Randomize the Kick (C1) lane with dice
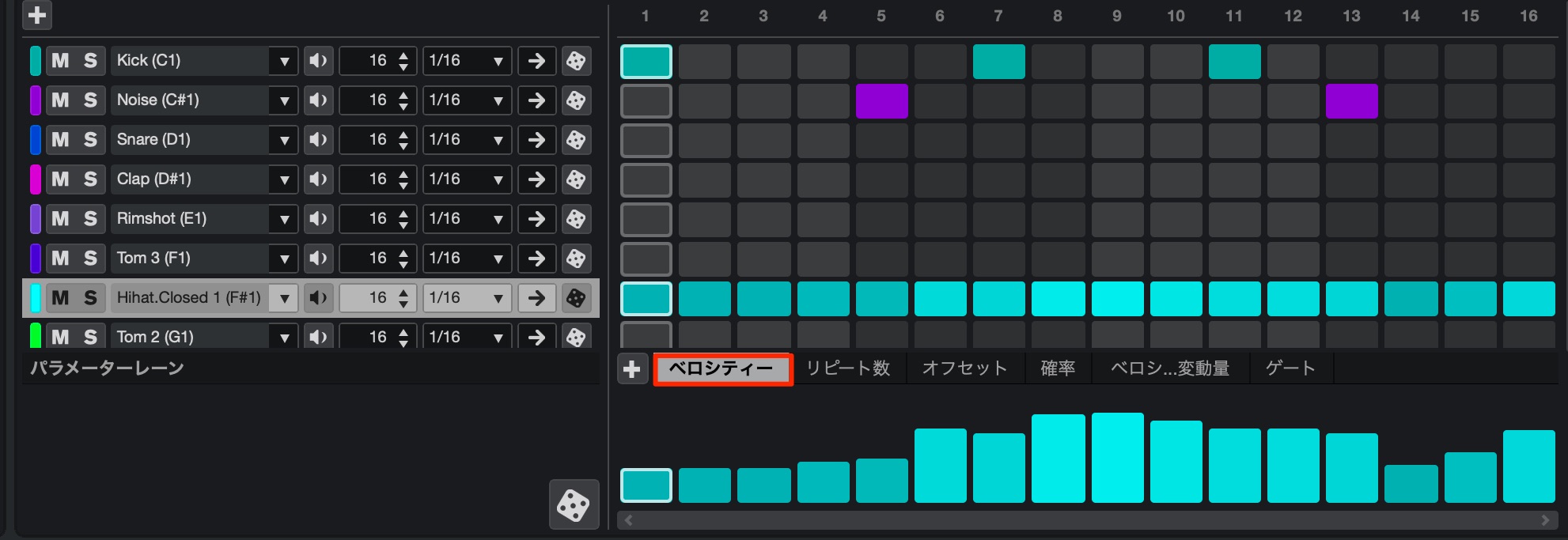 coord(576,61)
